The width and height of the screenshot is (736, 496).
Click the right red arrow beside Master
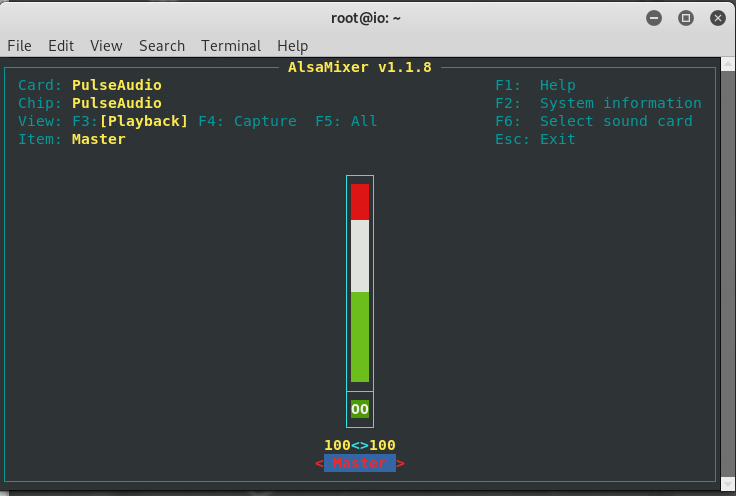click(400, 464)
